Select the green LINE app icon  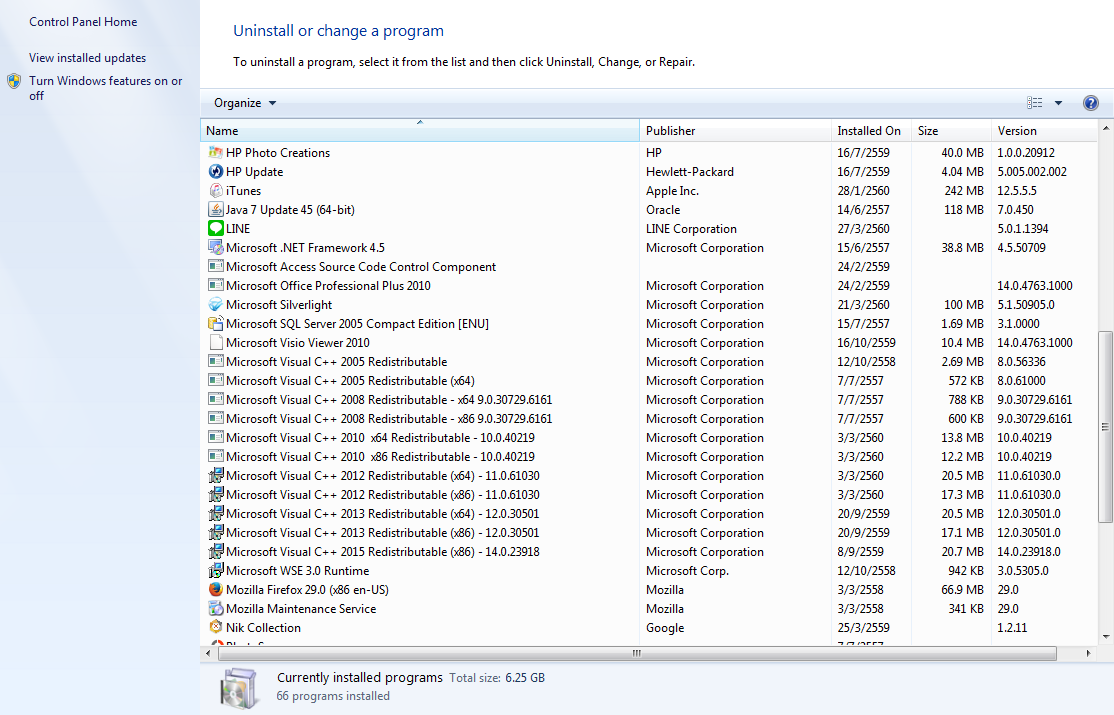pyautogui.click(x=215, y=229)
